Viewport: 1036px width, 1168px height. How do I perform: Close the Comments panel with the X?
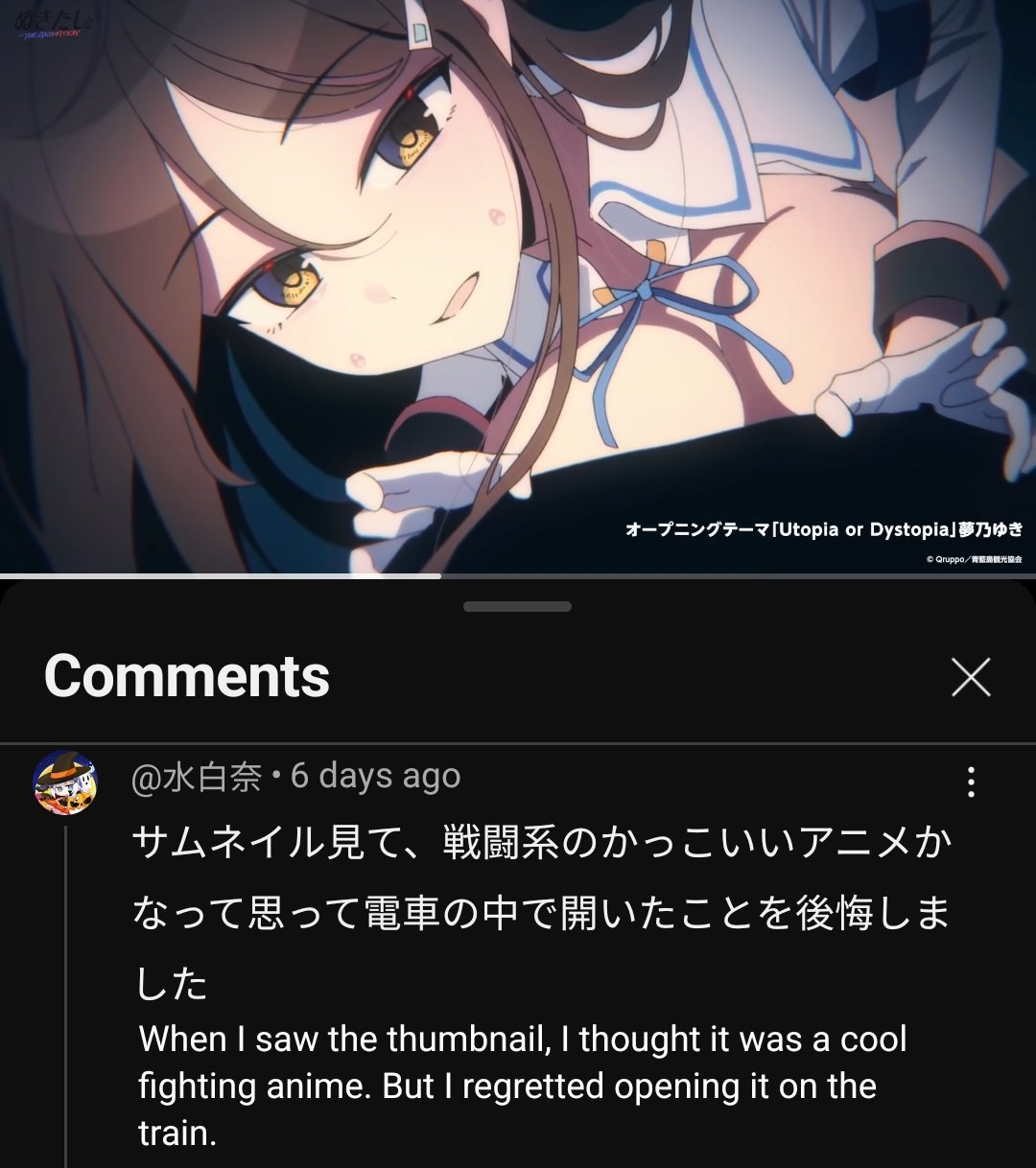click(x=970, y=677)
